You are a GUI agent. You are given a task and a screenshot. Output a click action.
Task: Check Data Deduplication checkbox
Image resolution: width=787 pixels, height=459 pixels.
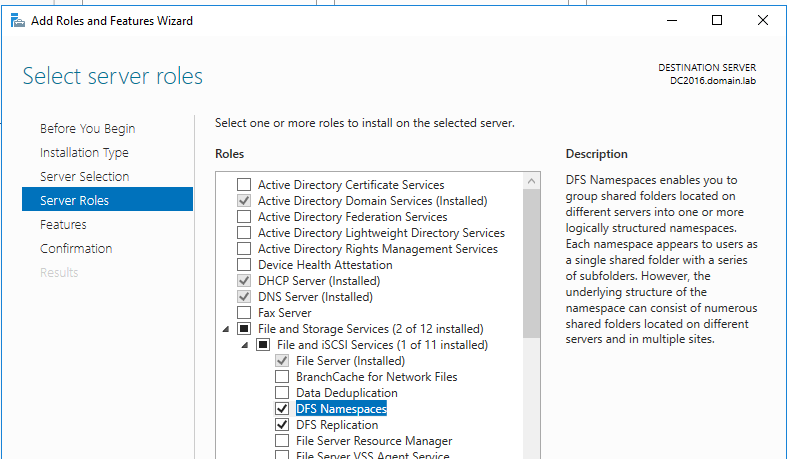tap(282, 393)
